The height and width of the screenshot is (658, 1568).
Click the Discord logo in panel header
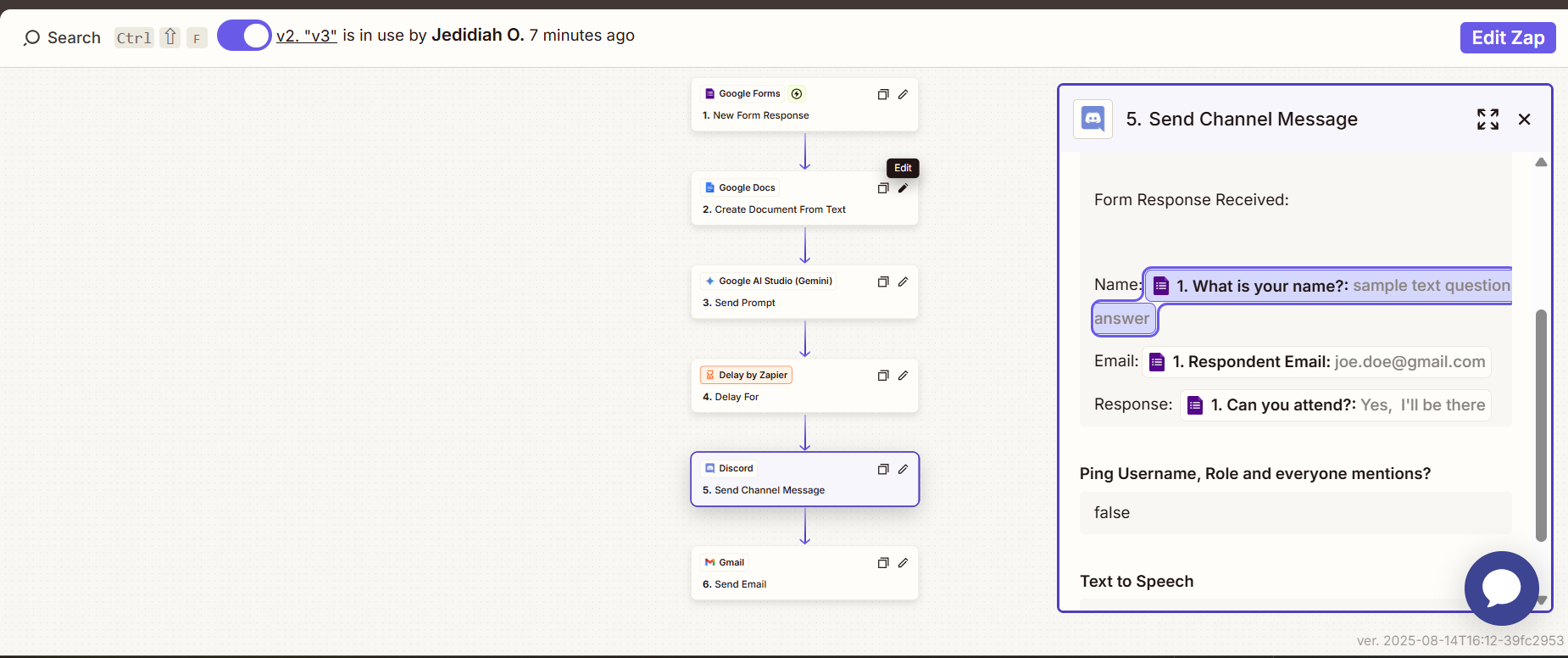1093,120
